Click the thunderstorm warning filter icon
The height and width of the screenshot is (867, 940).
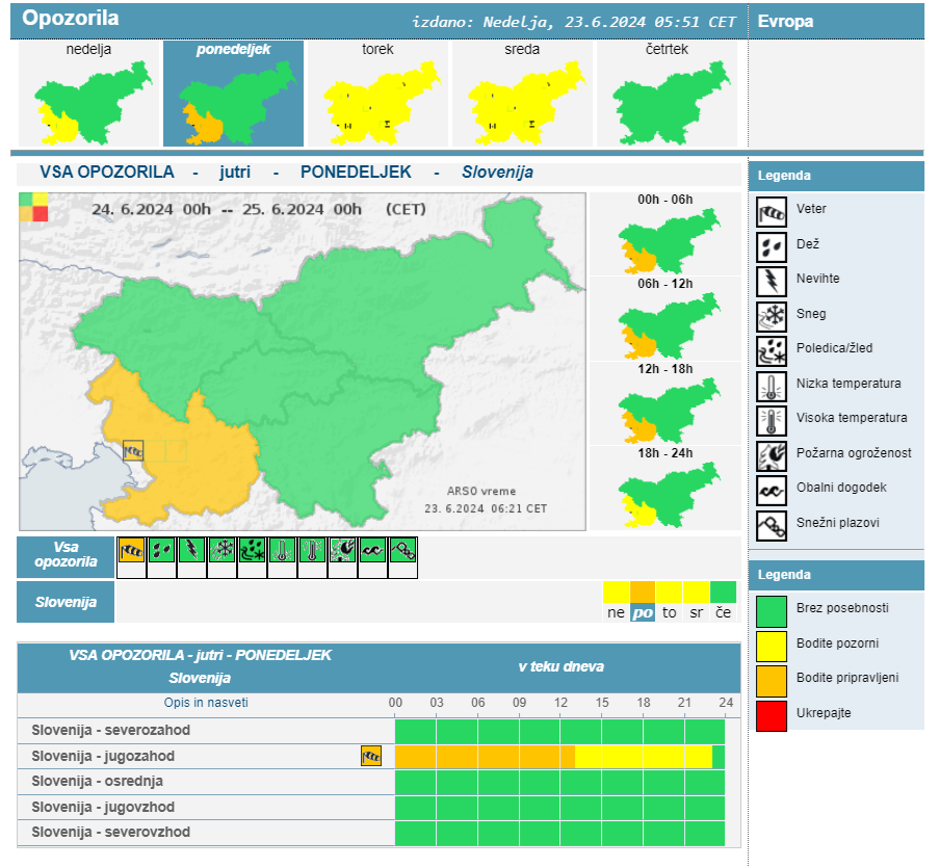coord(192,551)
